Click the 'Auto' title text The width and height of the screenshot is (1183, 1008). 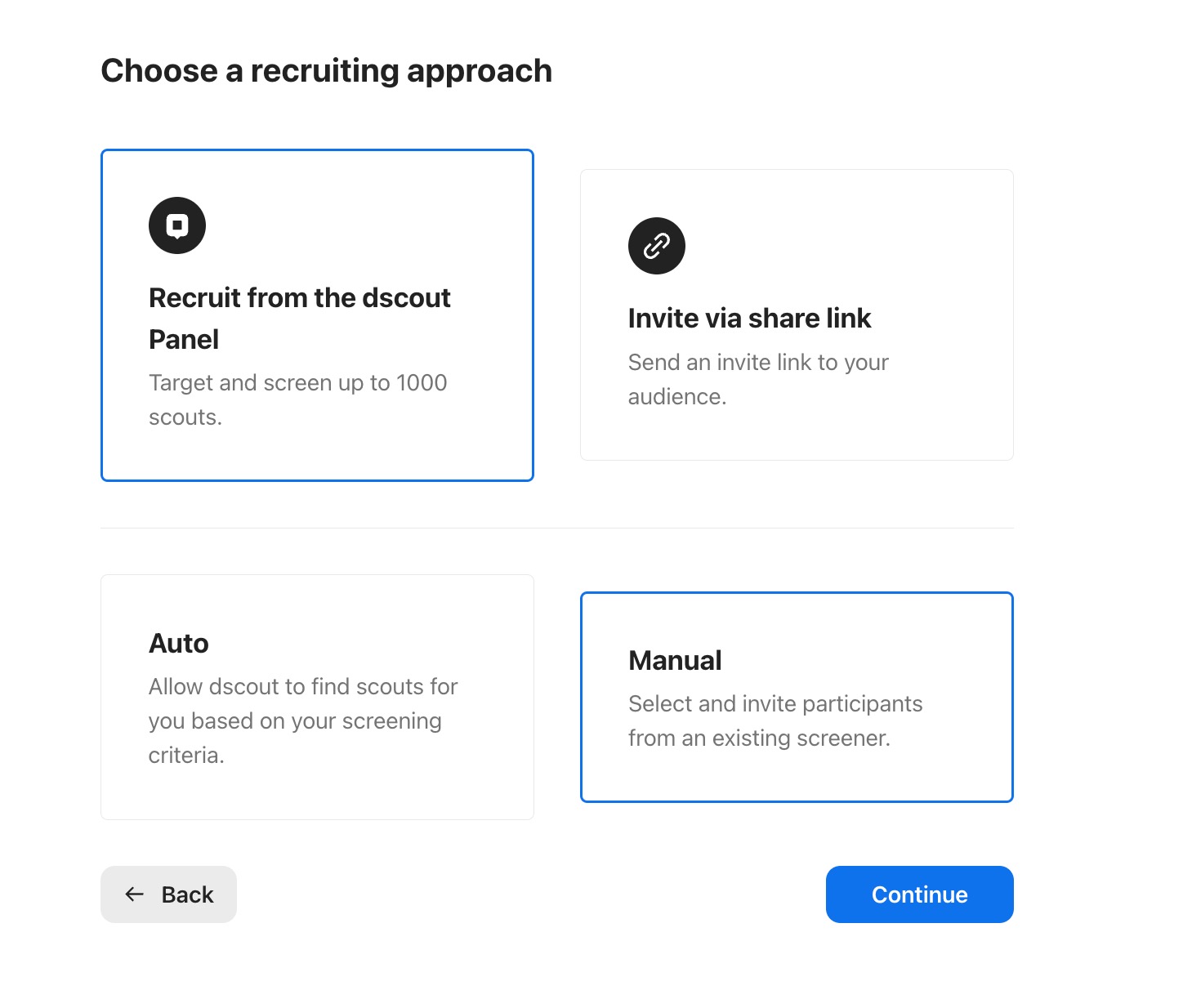[178, 643]
